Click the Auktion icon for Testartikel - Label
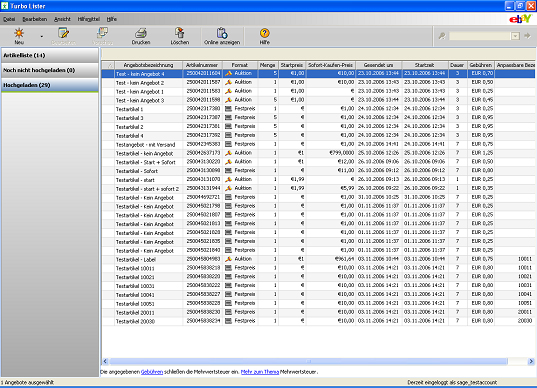537x388 pixels. click(x=228, y=259)
